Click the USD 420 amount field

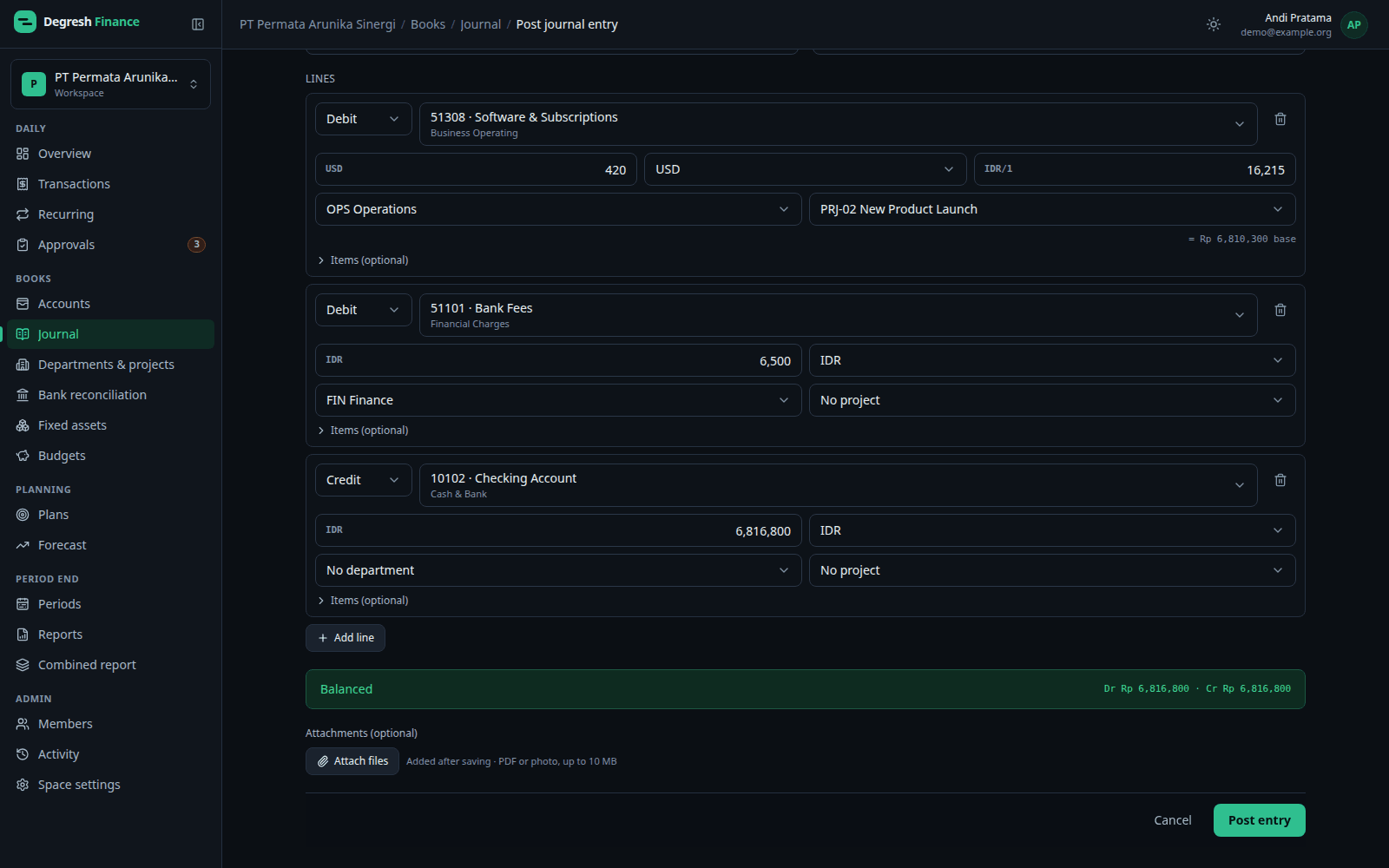point(476,169)
